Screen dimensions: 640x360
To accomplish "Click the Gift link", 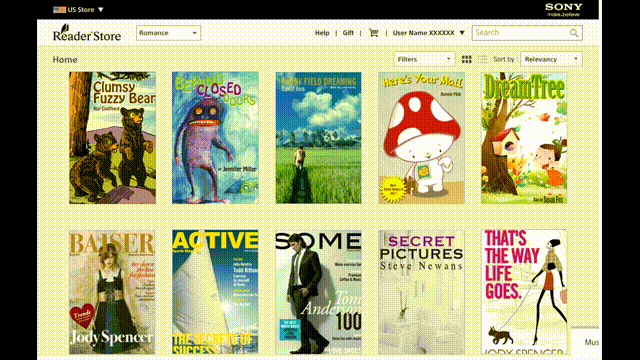I will [x=348, y=33].
